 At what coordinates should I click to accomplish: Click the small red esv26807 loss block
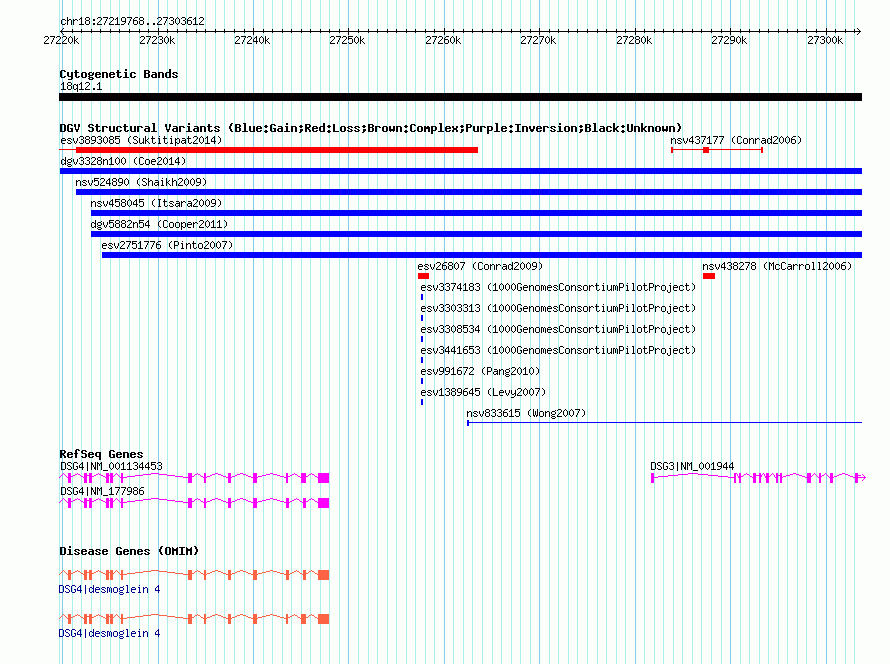click(423, 276)
